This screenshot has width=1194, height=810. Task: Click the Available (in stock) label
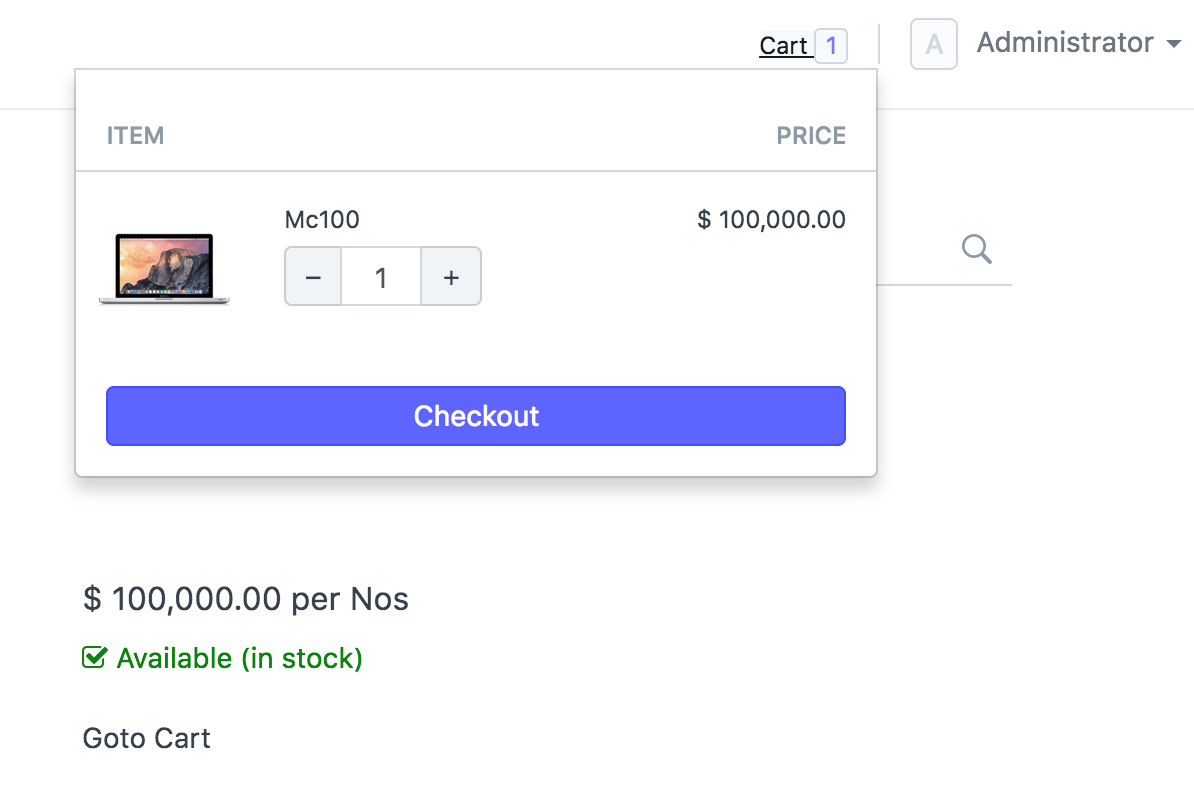coord(239,658)
